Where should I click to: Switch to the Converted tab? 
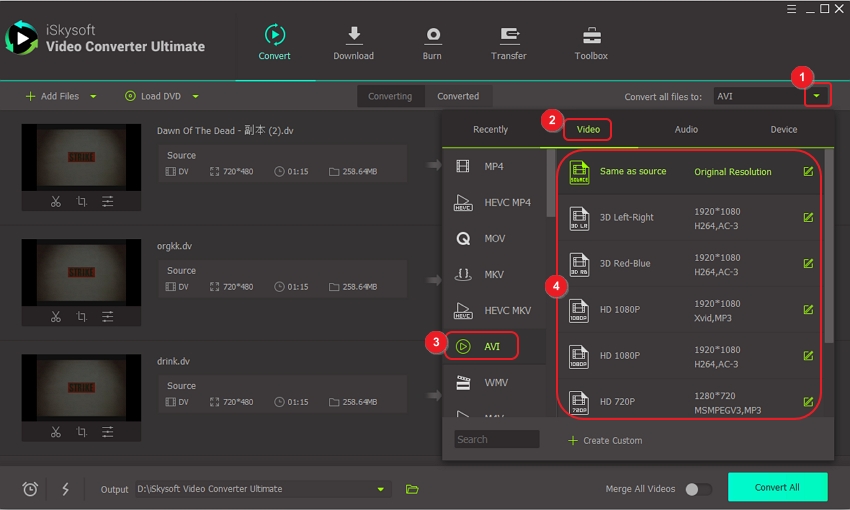(458, 96)
